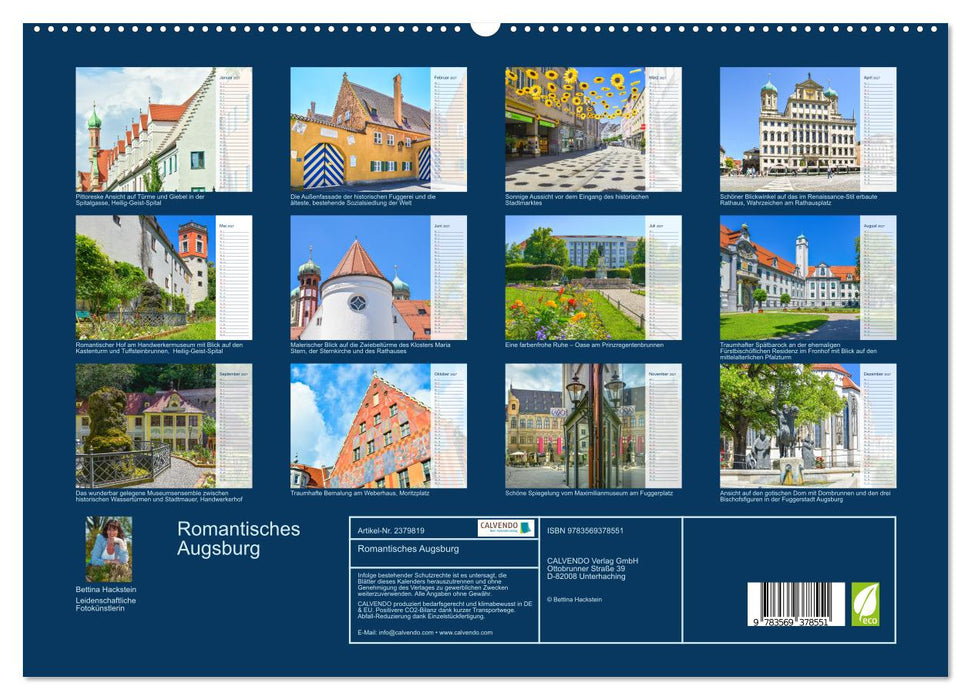The image size is (971, 700).
Task: Click caption 'Traumhafter Spätbarock an der ehemaligen'
Action: point(799,351)
